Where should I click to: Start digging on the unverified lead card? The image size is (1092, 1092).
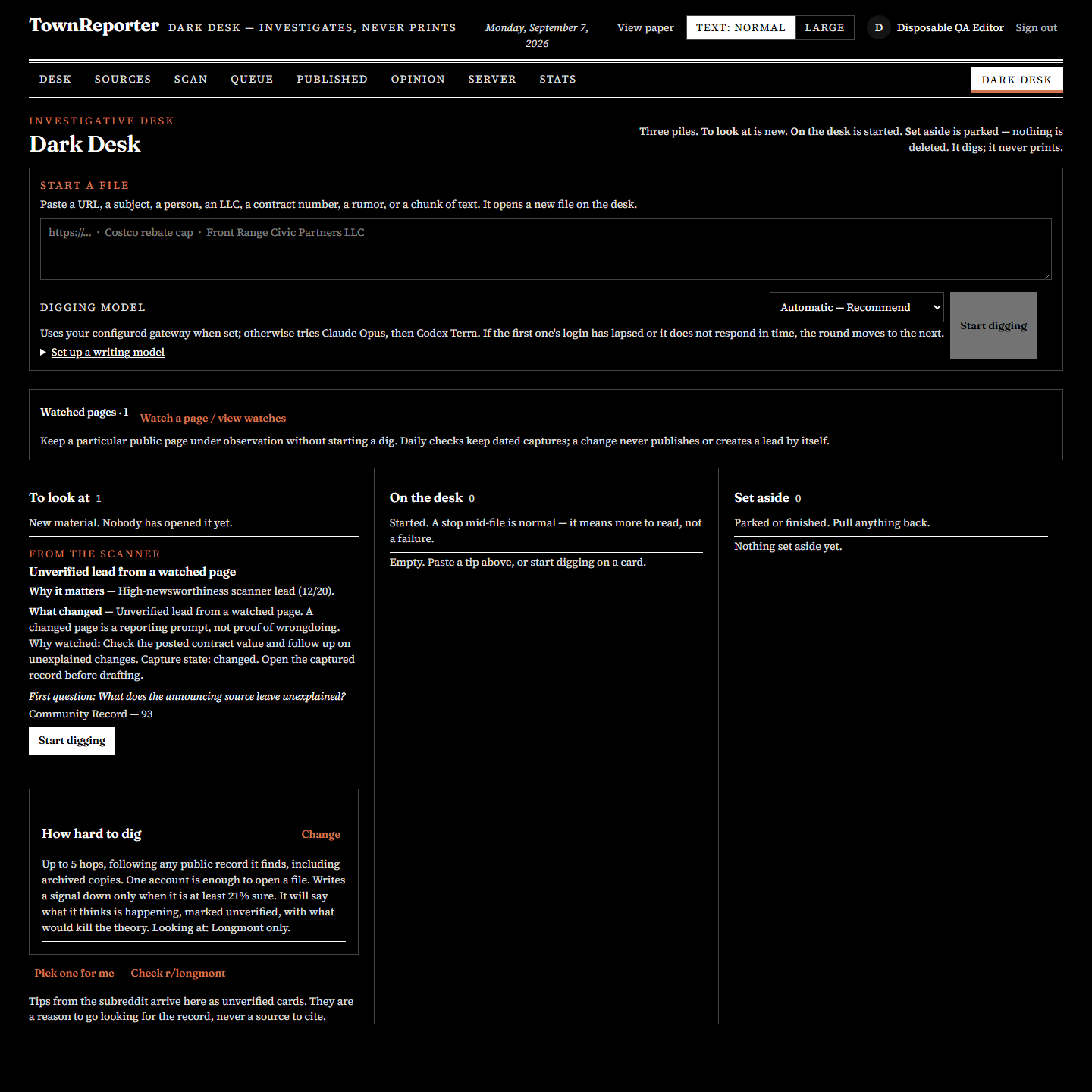72,741
